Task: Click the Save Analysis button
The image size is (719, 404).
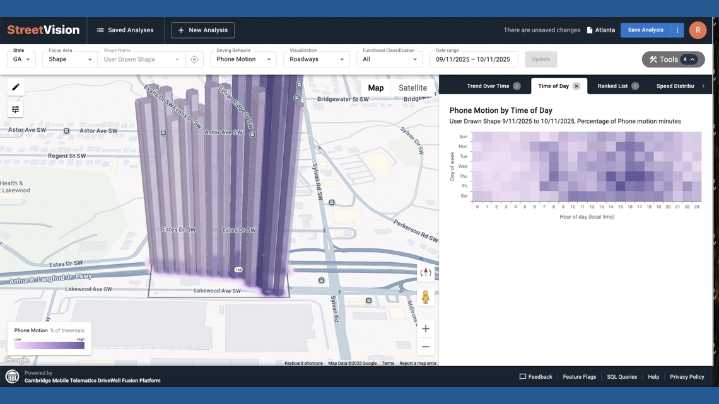Action: (x=646, y=30)
